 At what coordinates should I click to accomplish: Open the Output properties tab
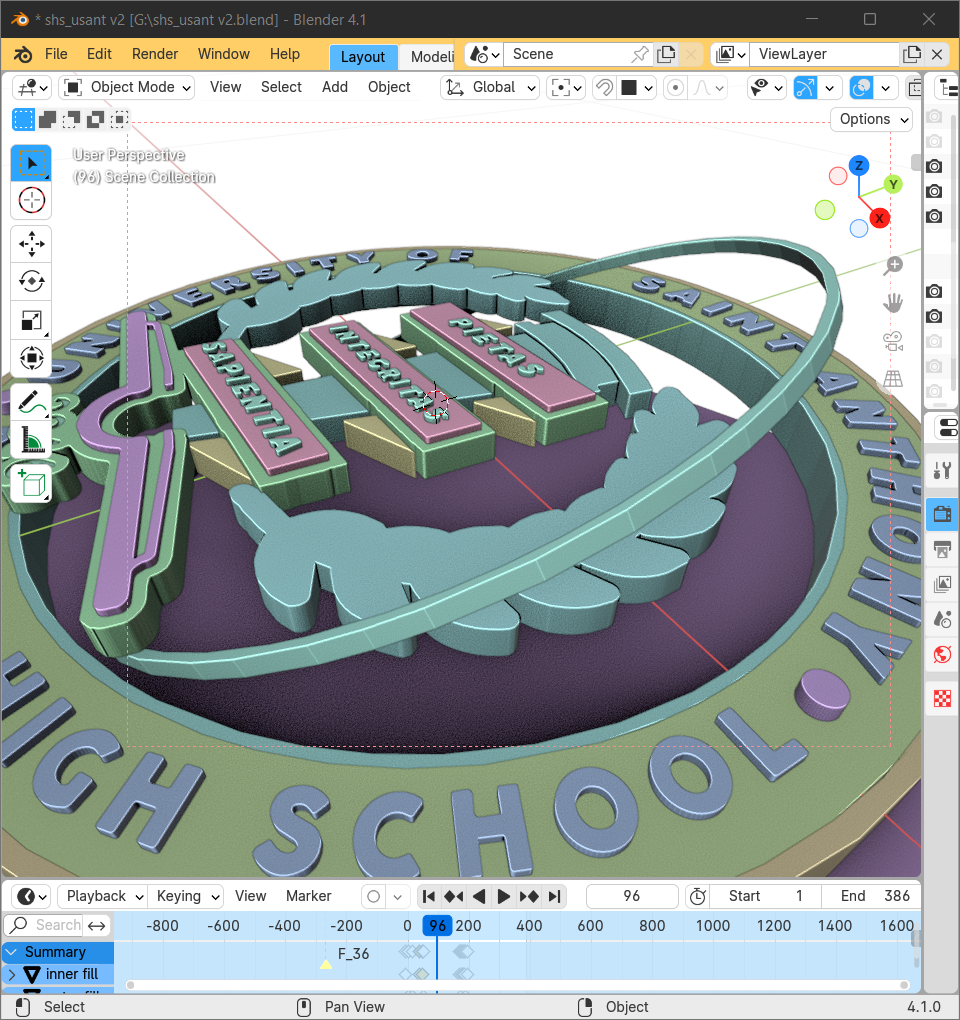[x=942, y=549]
